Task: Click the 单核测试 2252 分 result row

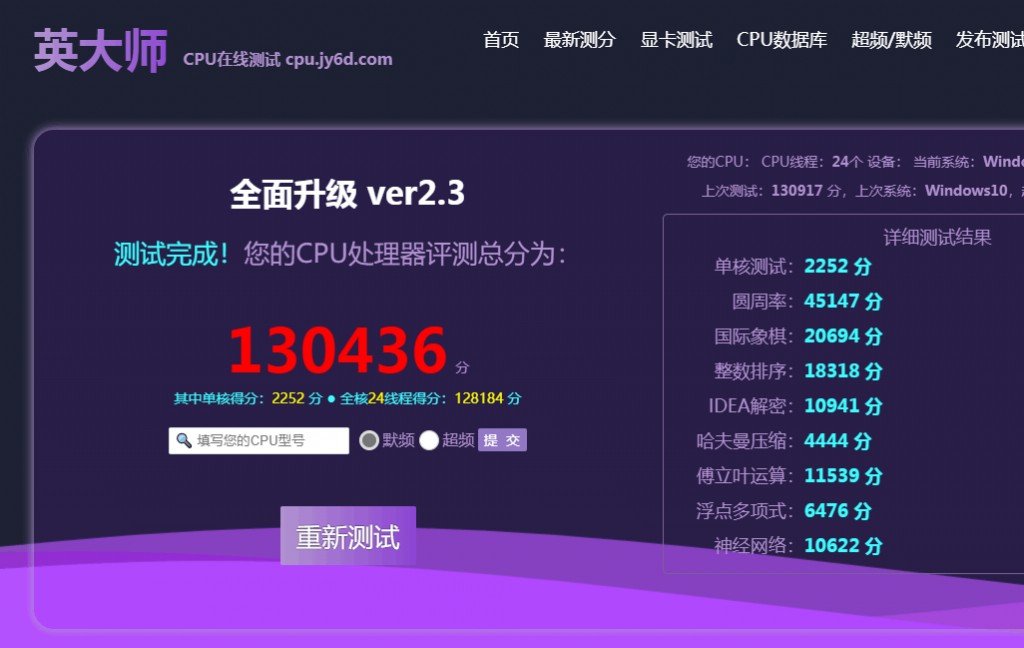Action: tap(792, 266)
